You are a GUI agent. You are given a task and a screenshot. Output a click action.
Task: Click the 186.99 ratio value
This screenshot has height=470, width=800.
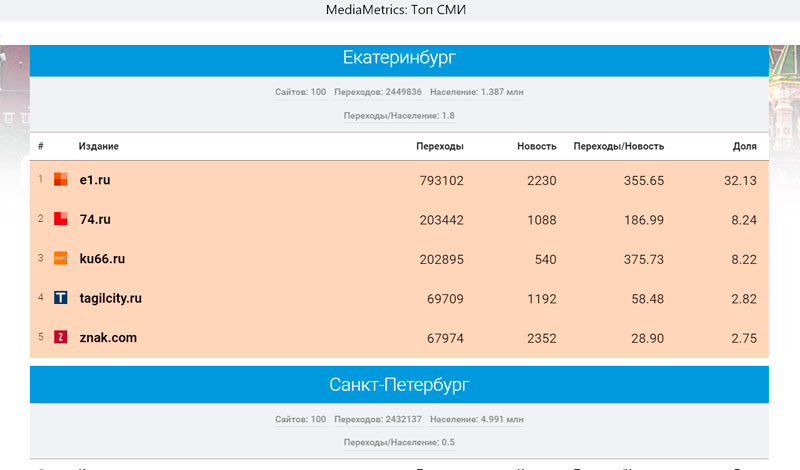(x=644, y=220)
